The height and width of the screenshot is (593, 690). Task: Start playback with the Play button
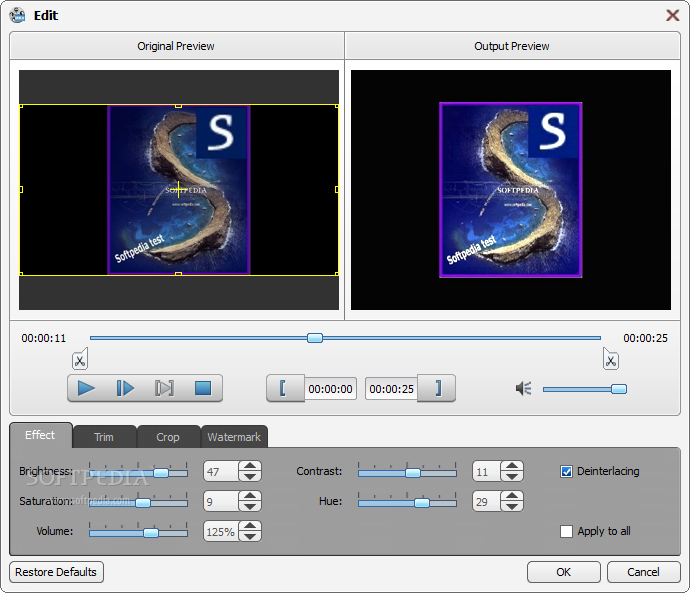(x=86, y=388)
